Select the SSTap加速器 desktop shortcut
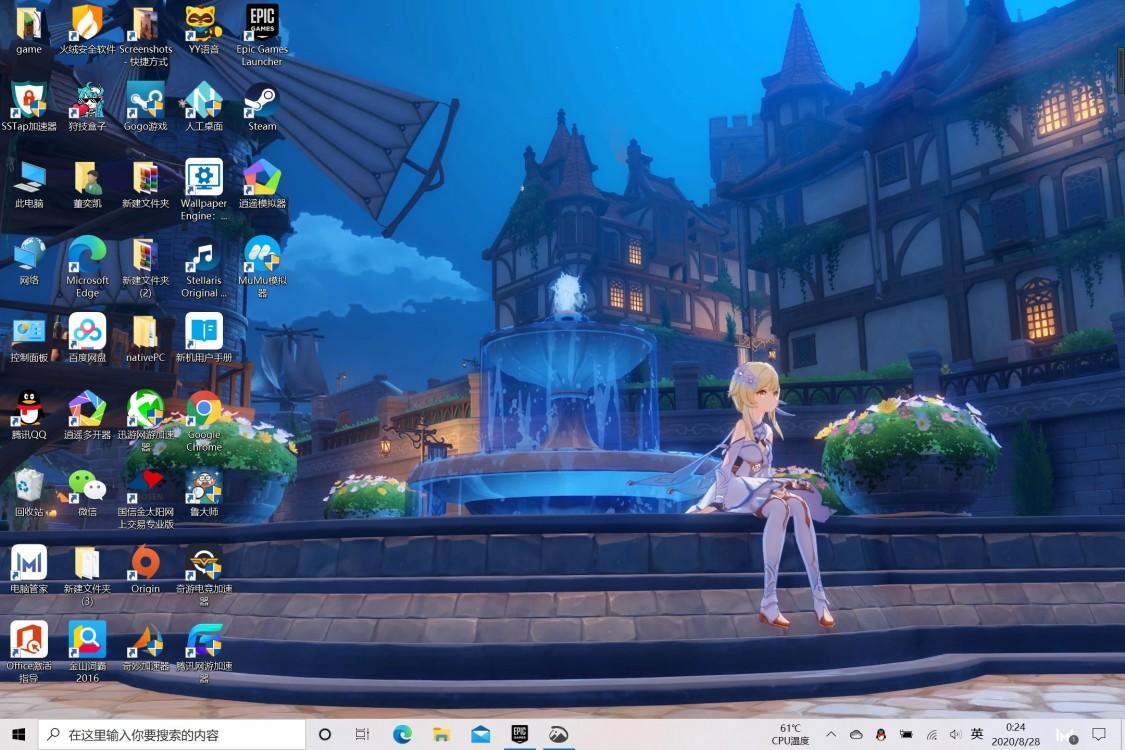Screen dimensions: 1125x750 pyautogui.click(x=29, y=107)
